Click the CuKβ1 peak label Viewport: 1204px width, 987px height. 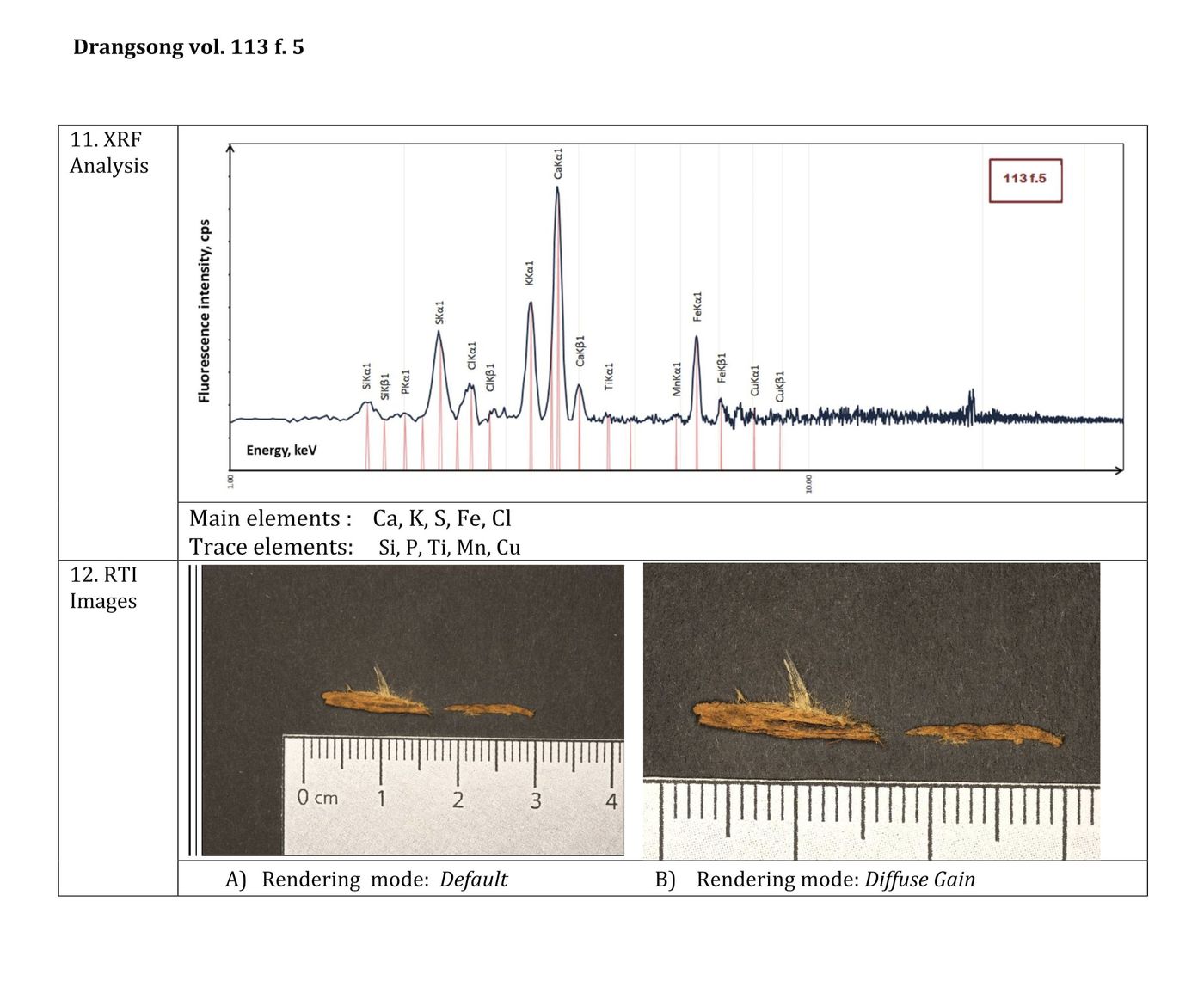[x=780, y=386]
